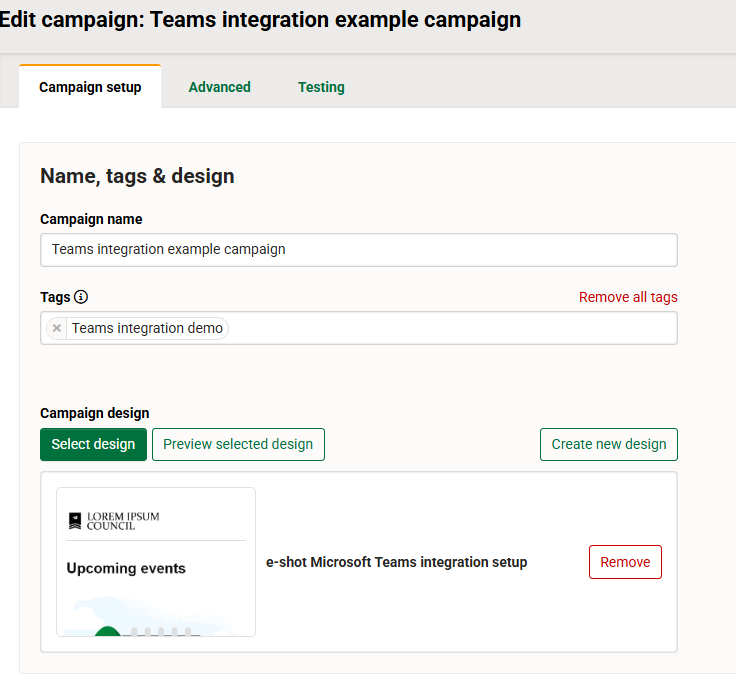Image resolution: width=736 pixels, height=689 pixels.
Task: Remove the selected campaign design
Action: pos(625,562)
